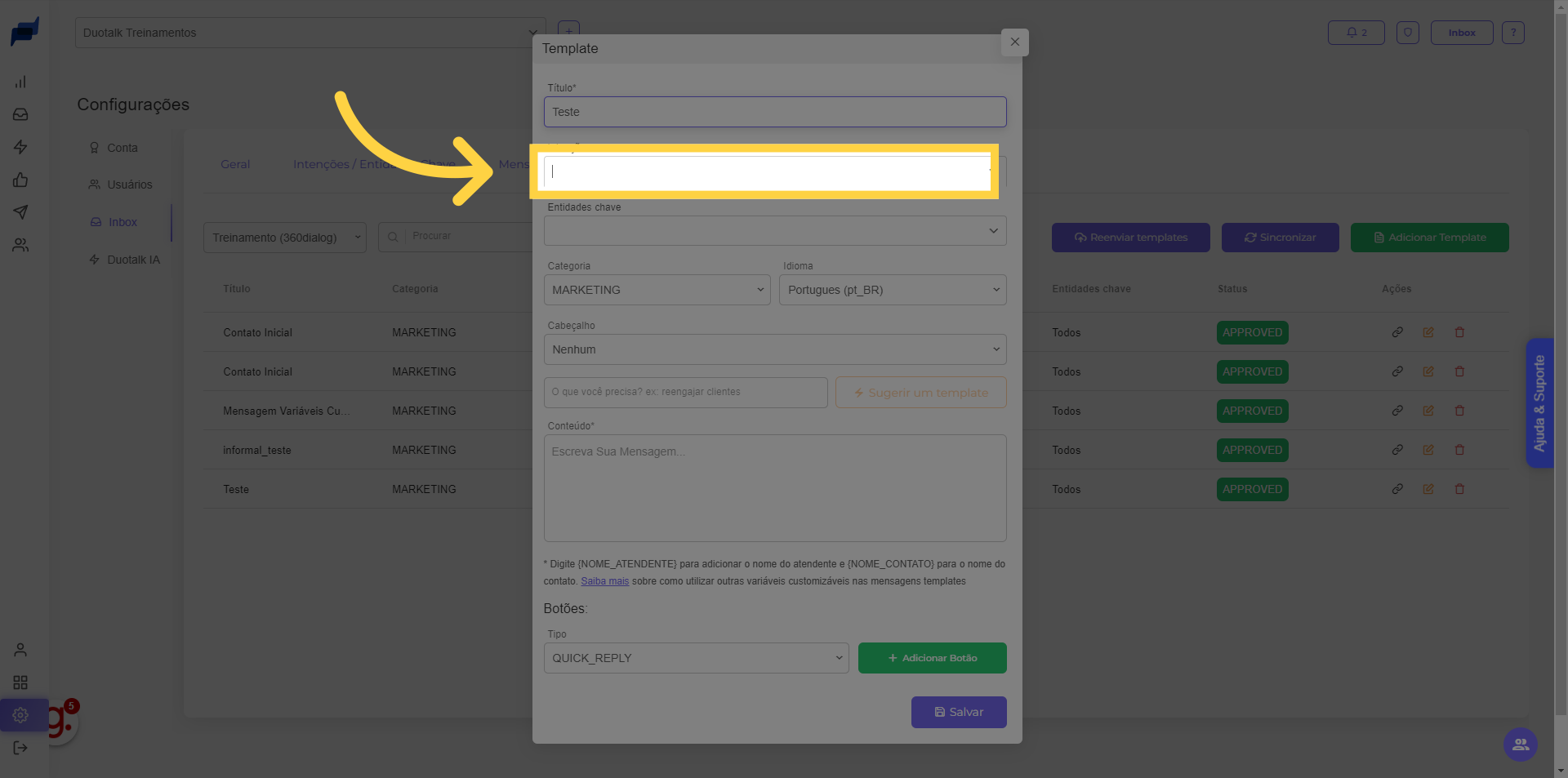Click the logout icon at sidebar bottom
Image resolution: width=1568 pixels, height=778 pixels.
[20, 748]
